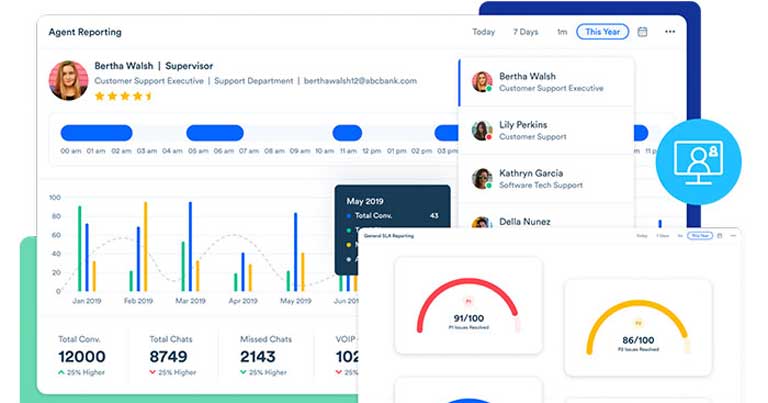
Task: Click the blue video agent monitor icon
Action: (x=698, y=162)
